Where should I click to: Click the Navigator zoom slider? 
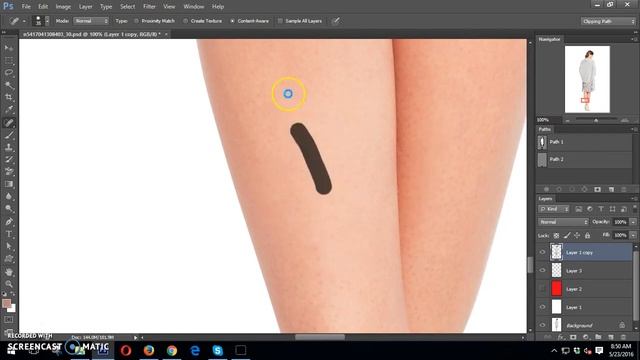click(x=596, y=120)
